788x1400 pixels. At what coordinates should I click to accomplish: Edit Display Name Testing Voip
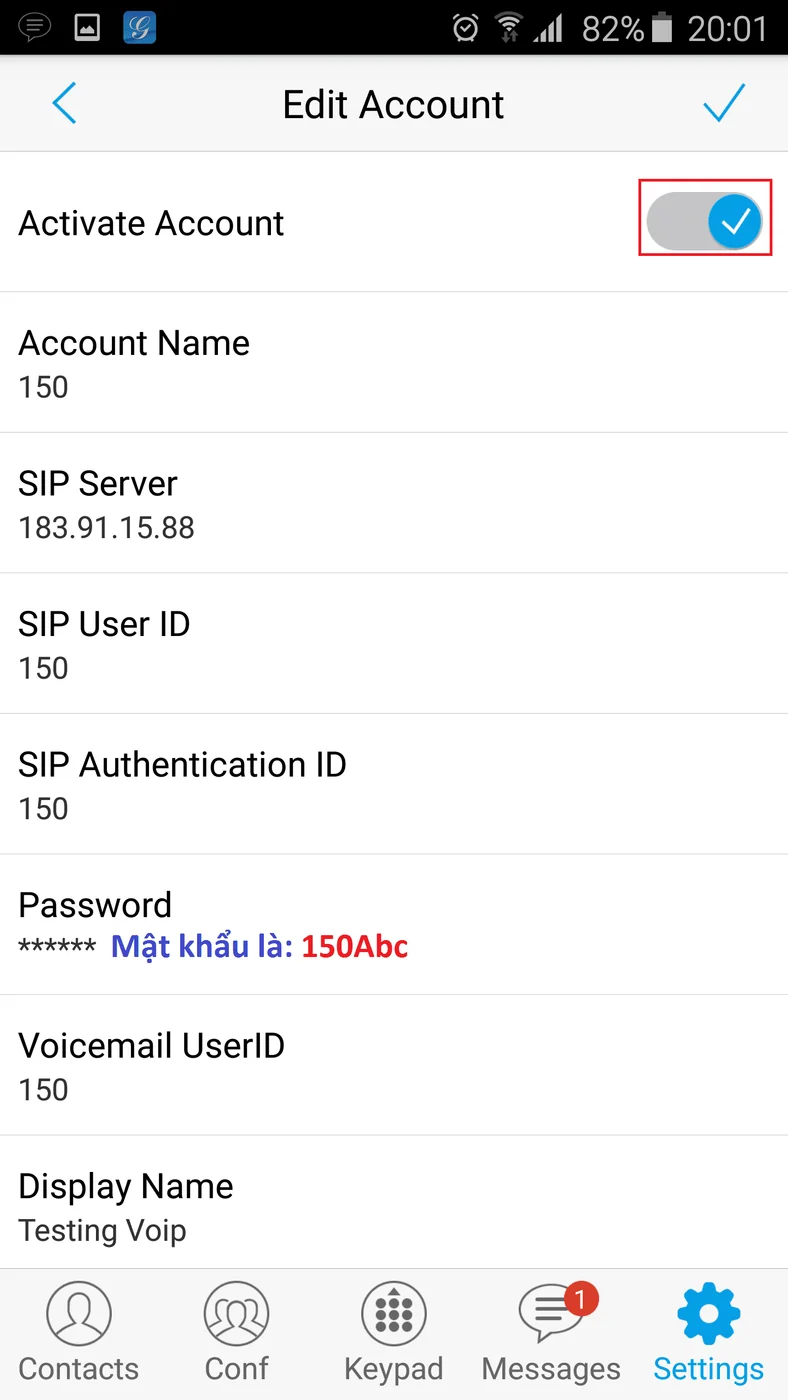click(x=394, y=1204)
